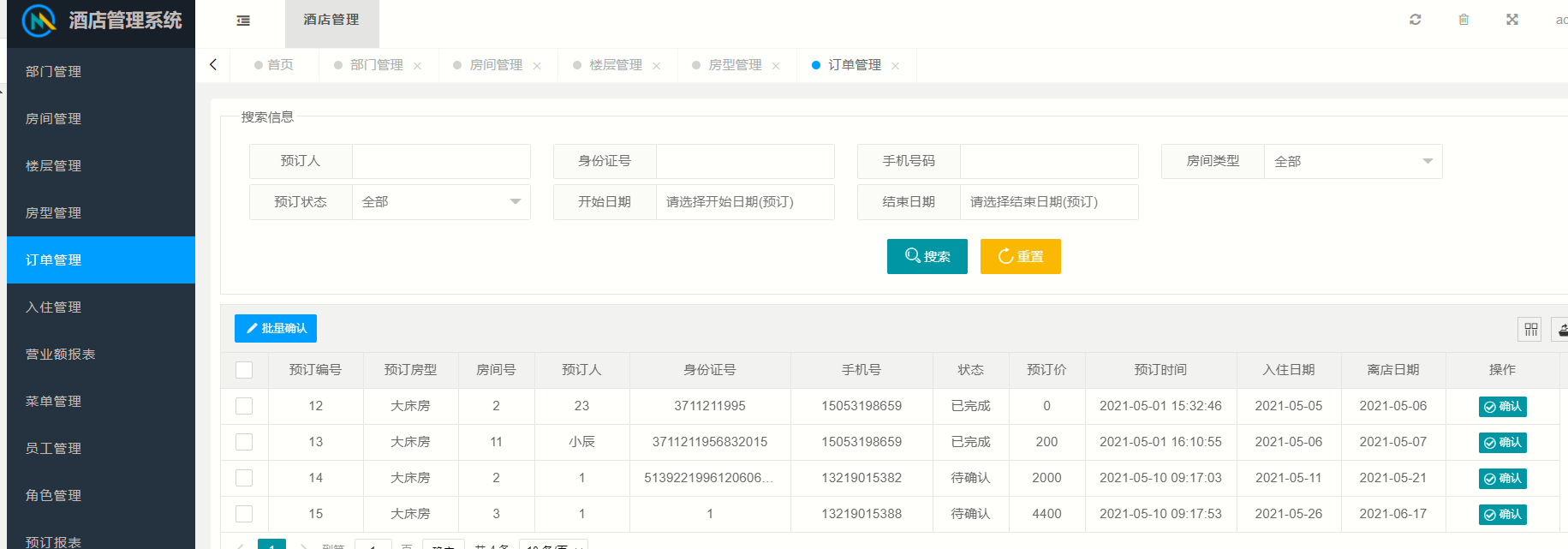This screenshot has height=549, width=1568.
Task: Click the 预订人 search input
Action: tap(441, 161)
